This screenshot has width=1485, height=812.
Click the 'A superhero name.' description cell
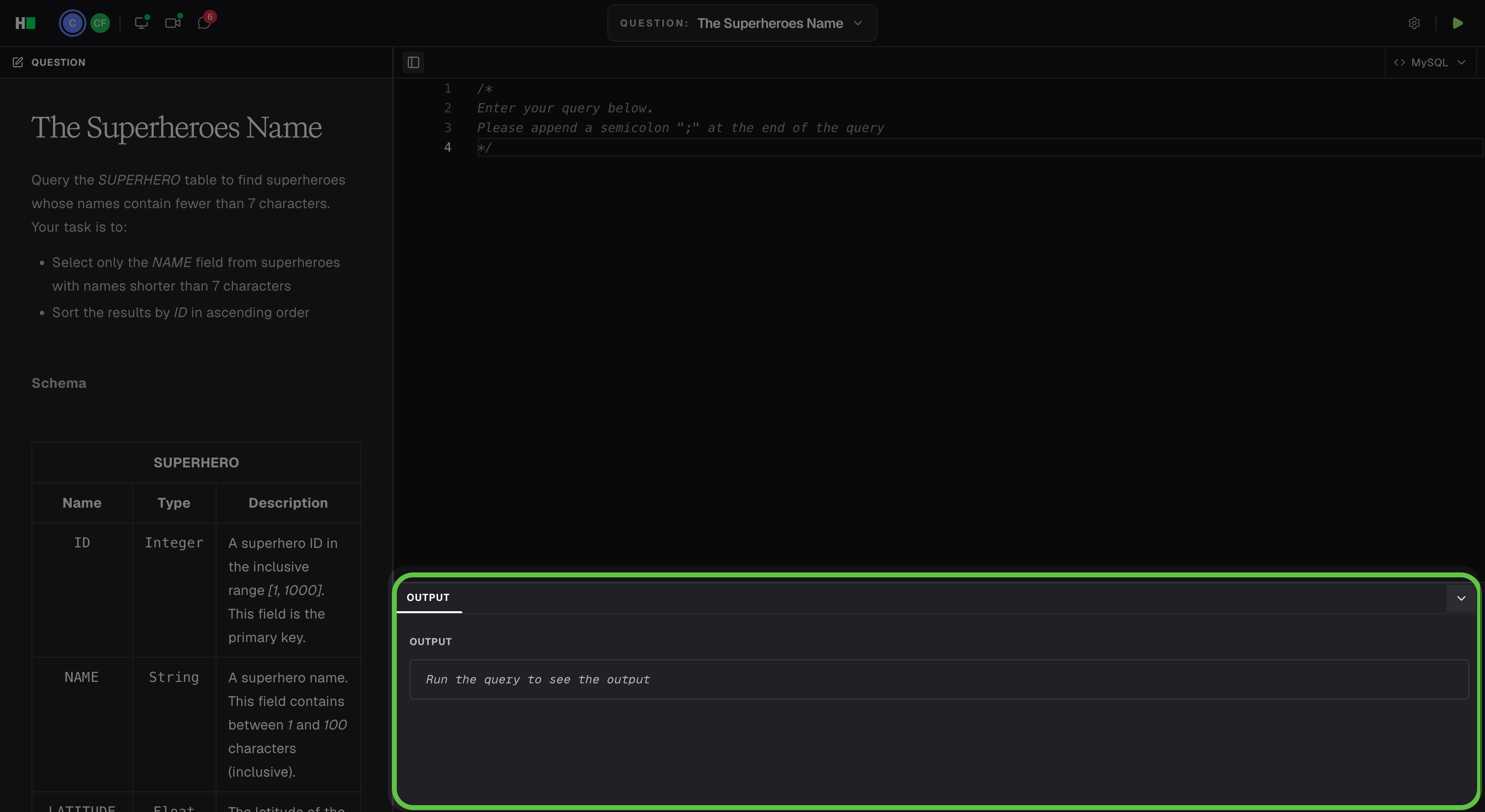pos(288,725)
